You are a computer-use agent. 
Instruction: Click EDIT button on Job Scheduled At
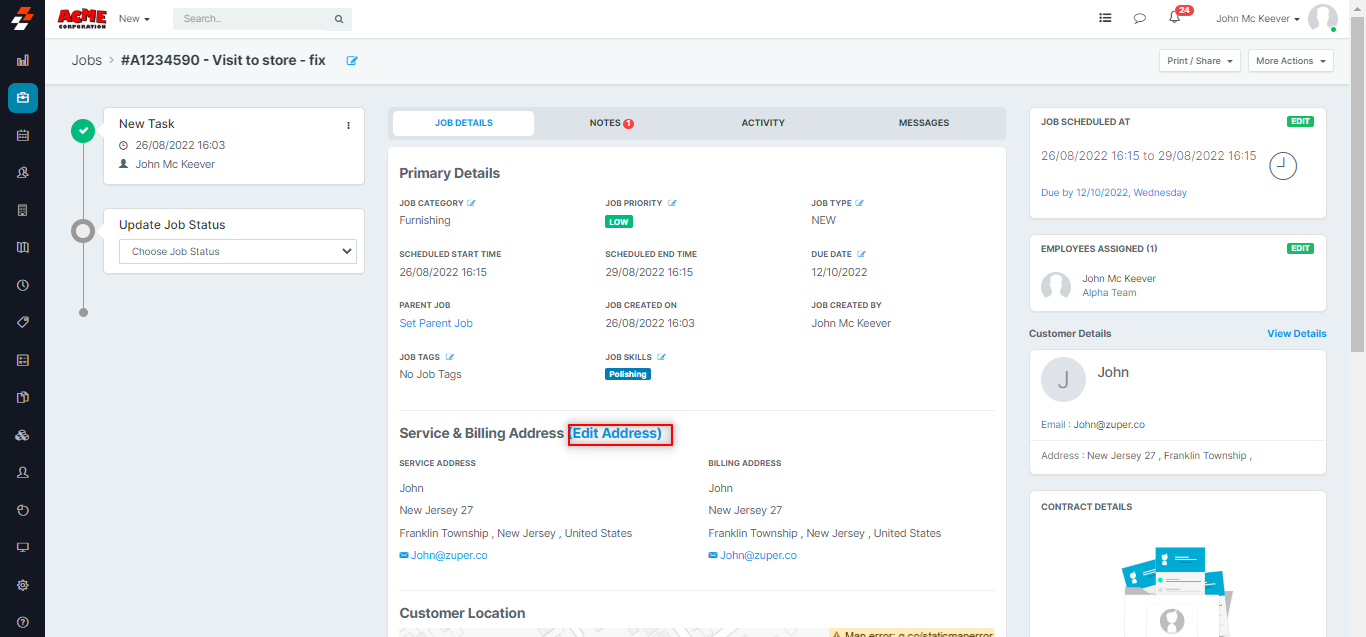pyautogui.click(x=1300, y=121)
